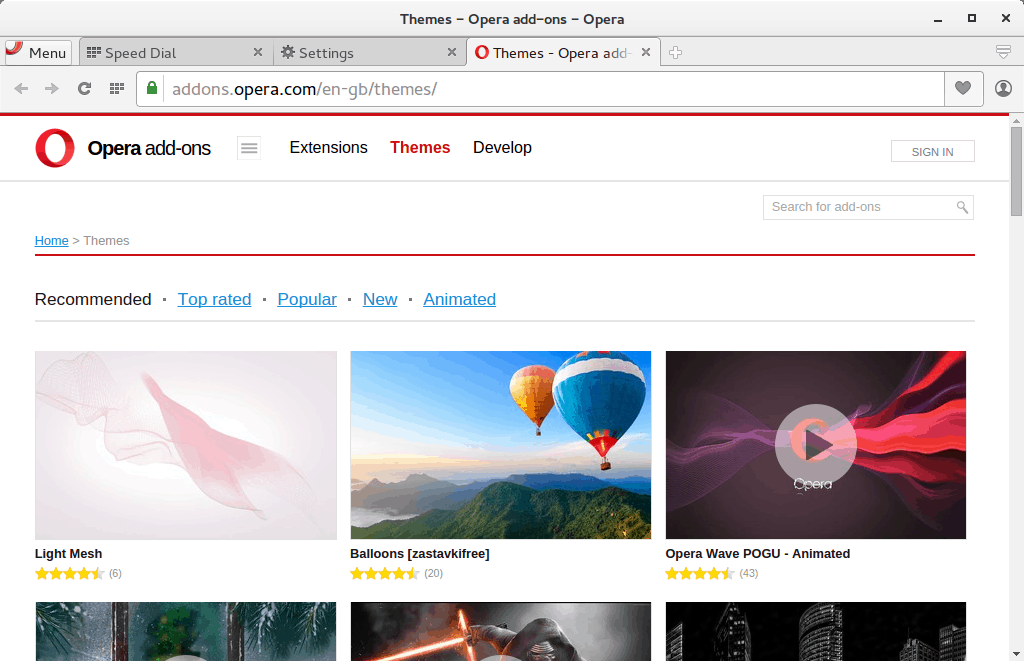Click the (6) review count for Light Mesh
Screen dimensions: 1024x661
click(115, 573)
